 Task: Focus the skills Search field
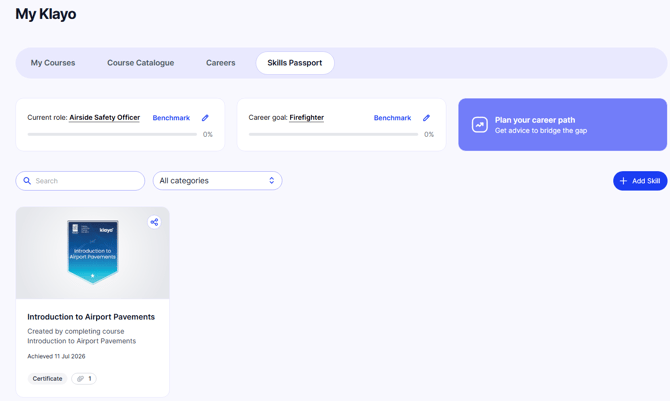(x=80, y=181)
